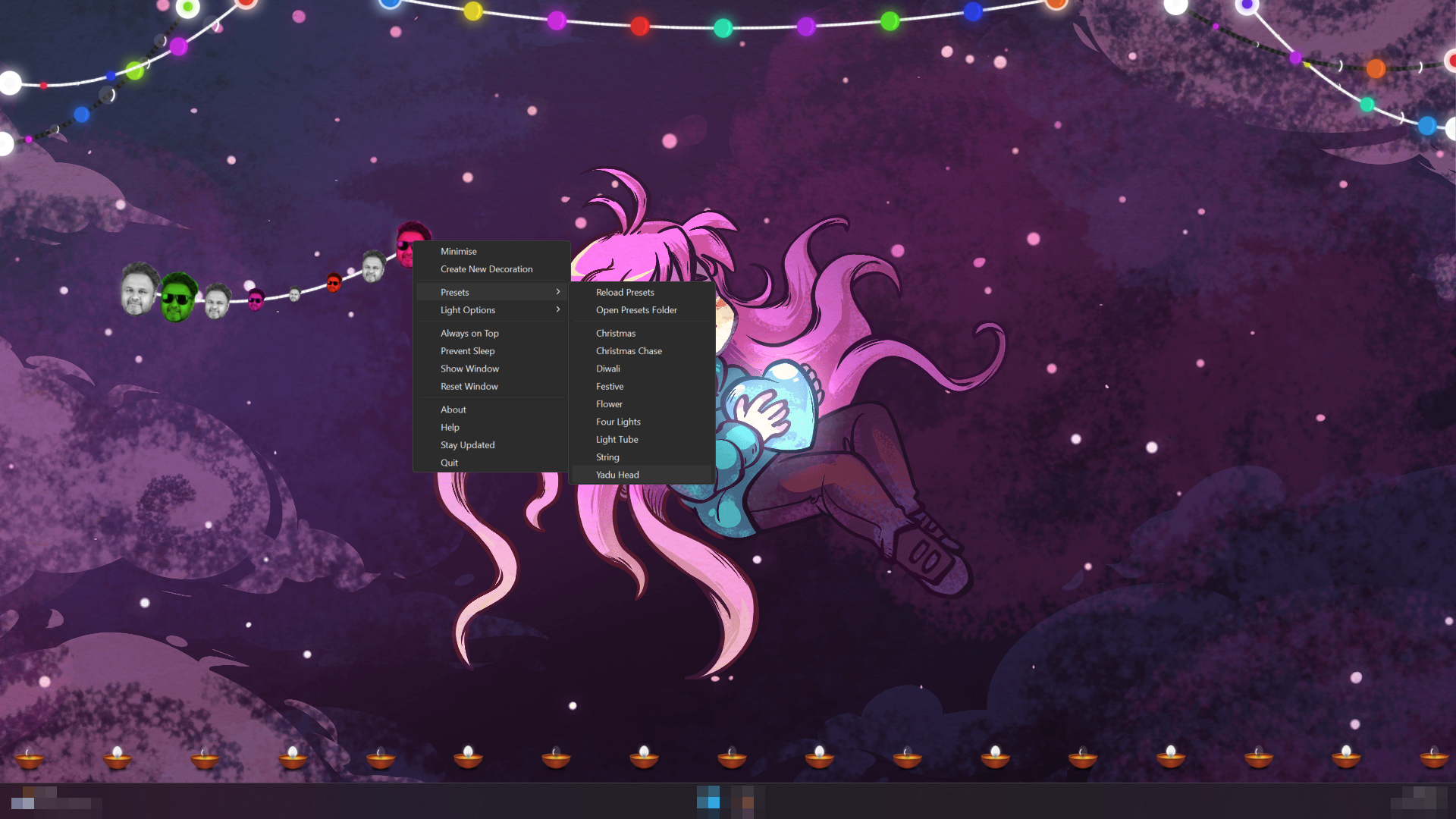Pick the Light Tube preset
Screen dimensions: 1456x819
click(617, 439)
